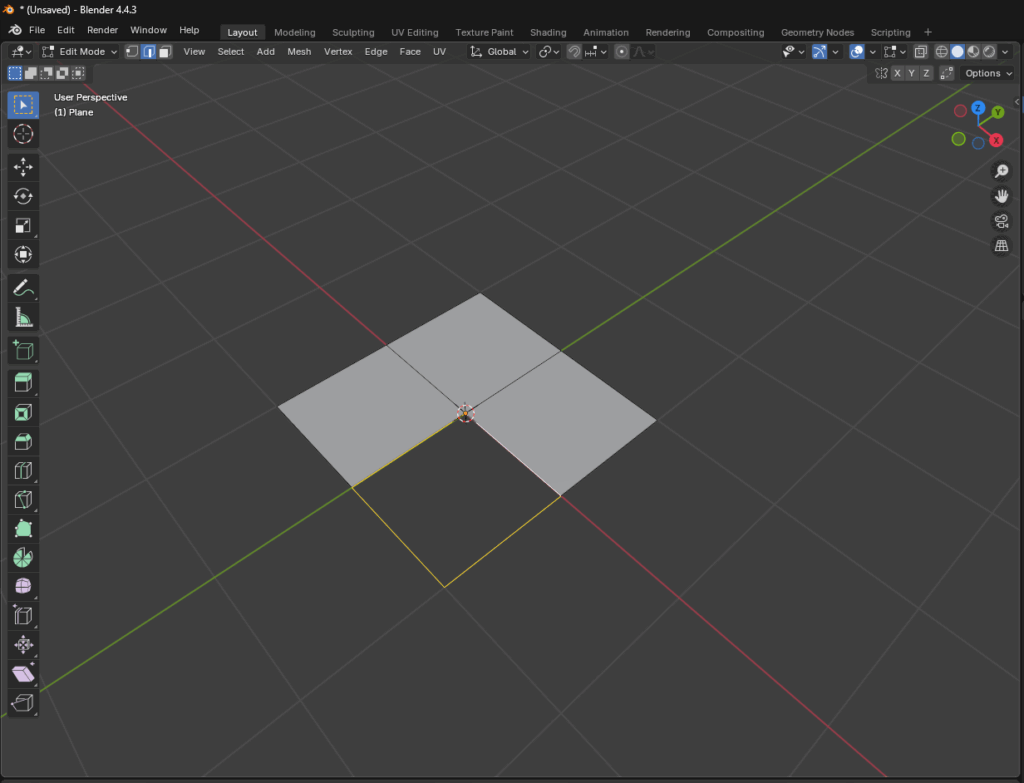Click the Blender logo menu icon
The height and width of the screenshot is (783, 1024).
pos(15,30)
